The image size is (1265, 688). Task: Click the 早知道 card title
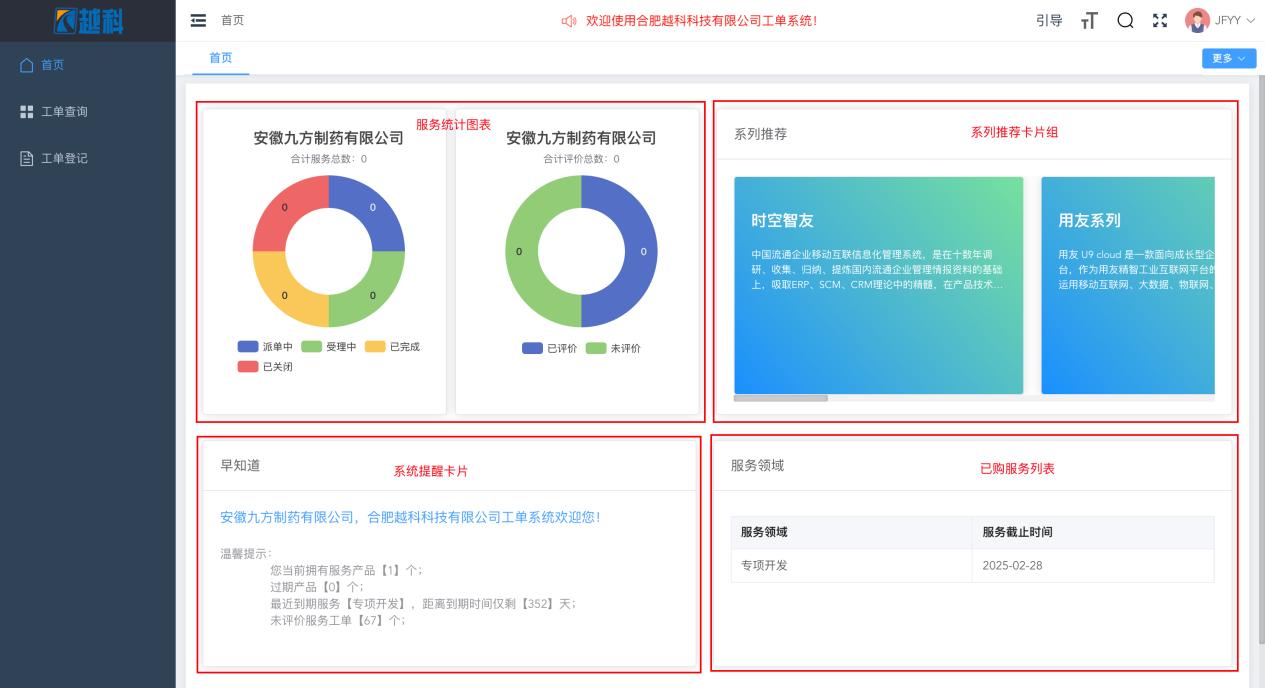point(240,465)
